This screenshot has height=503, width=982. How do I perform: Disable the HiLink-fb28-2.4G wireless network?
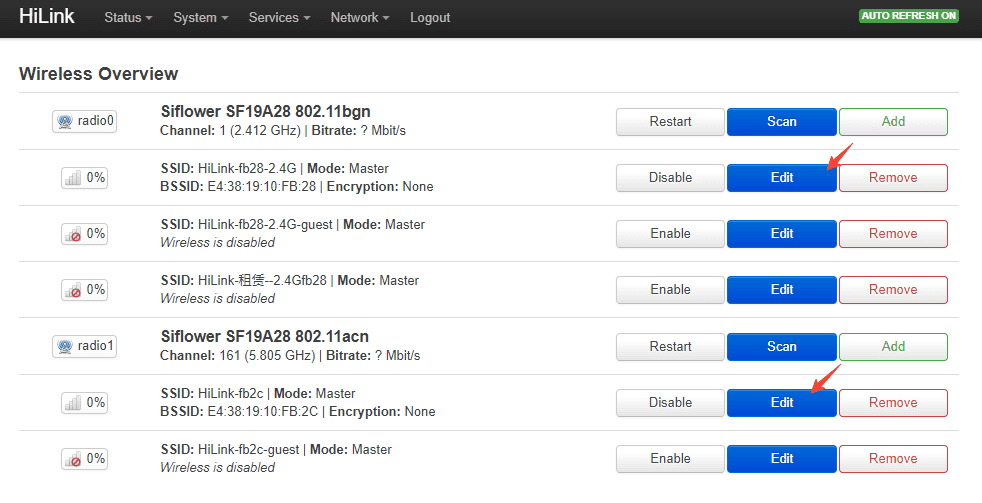click(x=670, y=178)
